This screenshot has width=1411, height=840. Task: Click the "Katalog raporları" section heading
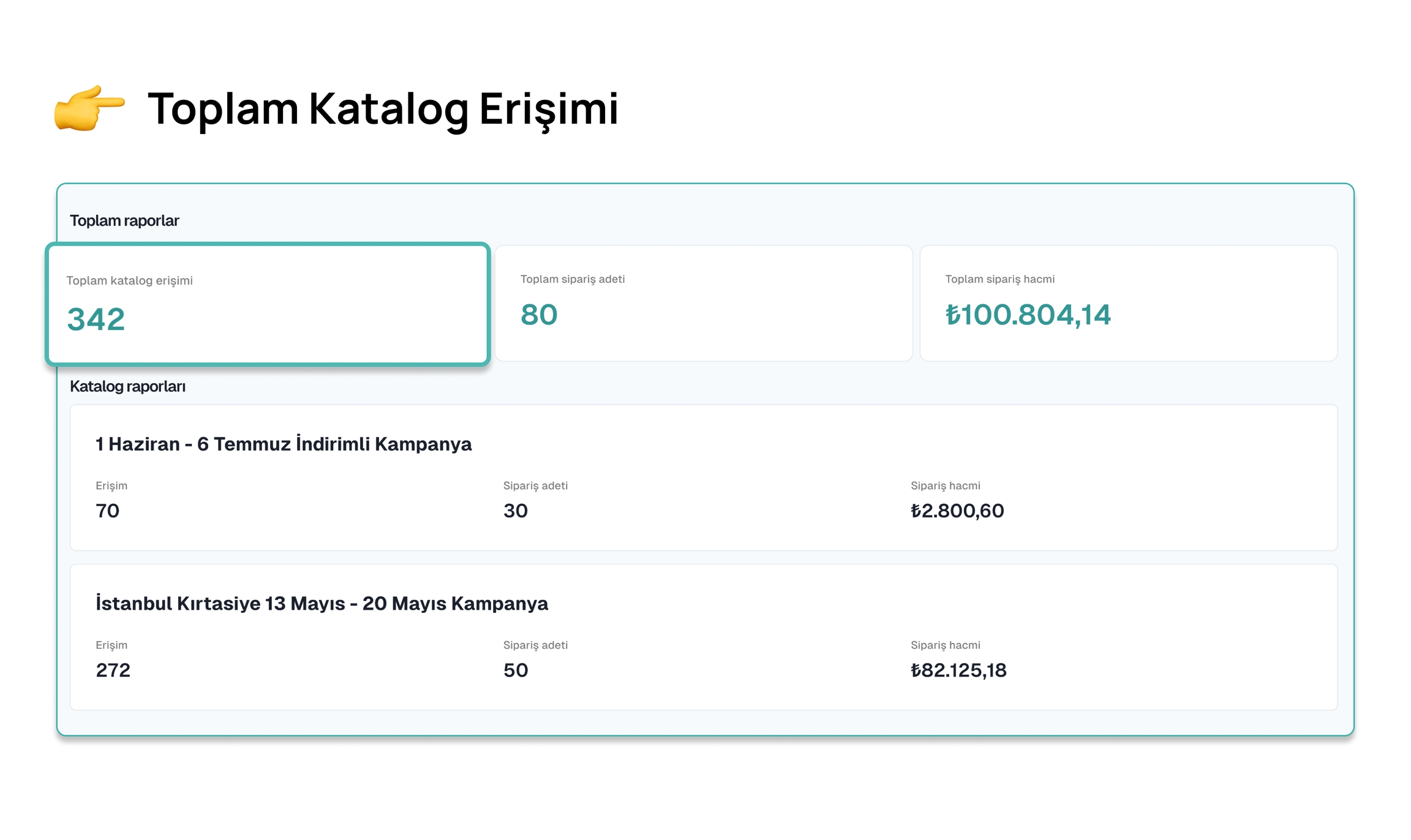click(127, 386)
